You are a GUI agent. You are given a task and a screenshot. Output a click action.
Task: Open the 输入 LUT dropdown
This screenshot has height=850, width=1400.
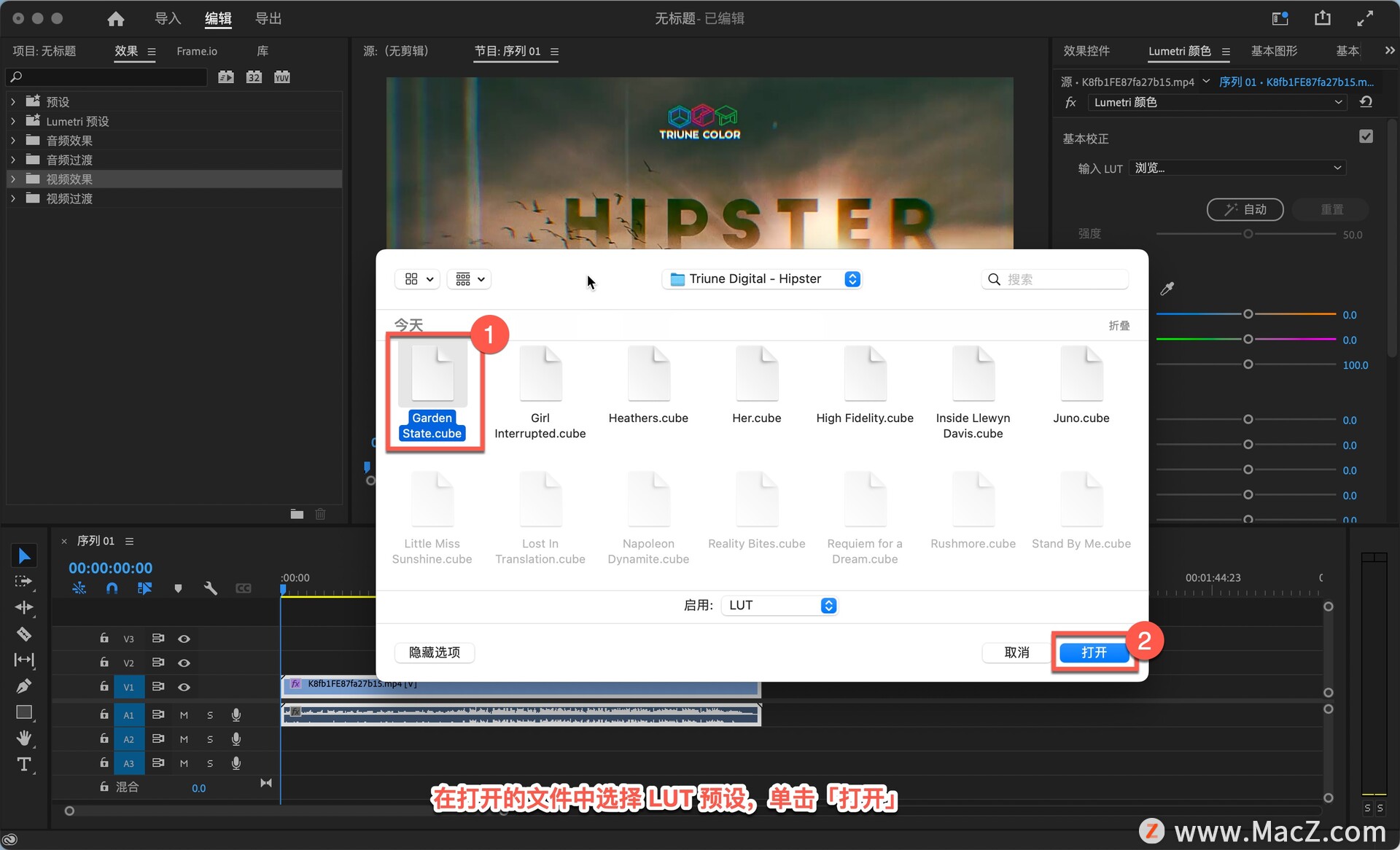click(1237, 168)
